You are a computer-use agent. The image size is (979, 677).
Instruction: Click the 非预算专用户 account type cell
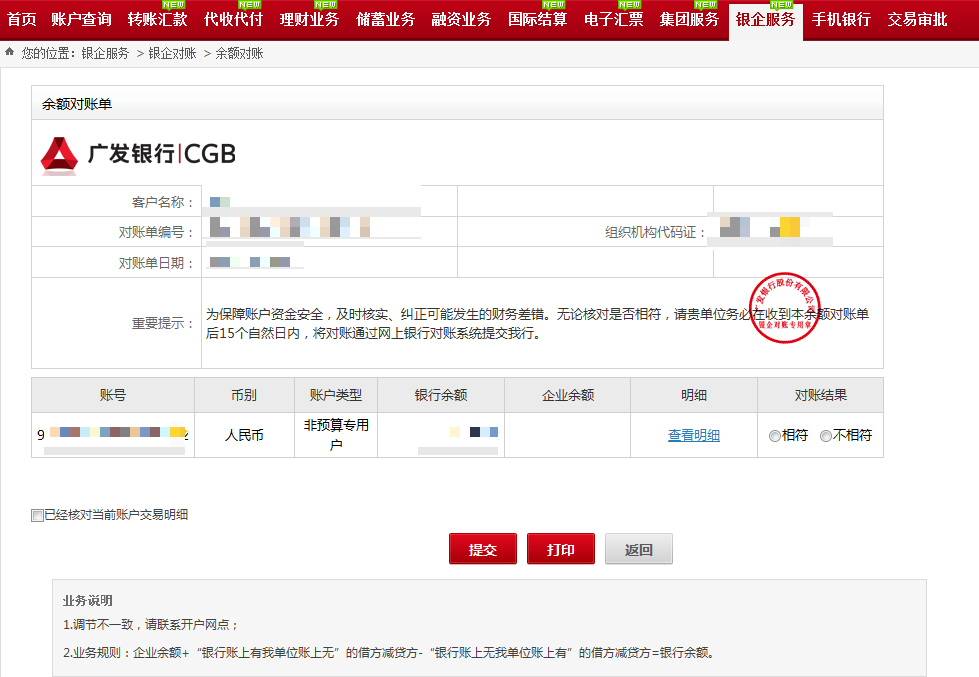336,435
